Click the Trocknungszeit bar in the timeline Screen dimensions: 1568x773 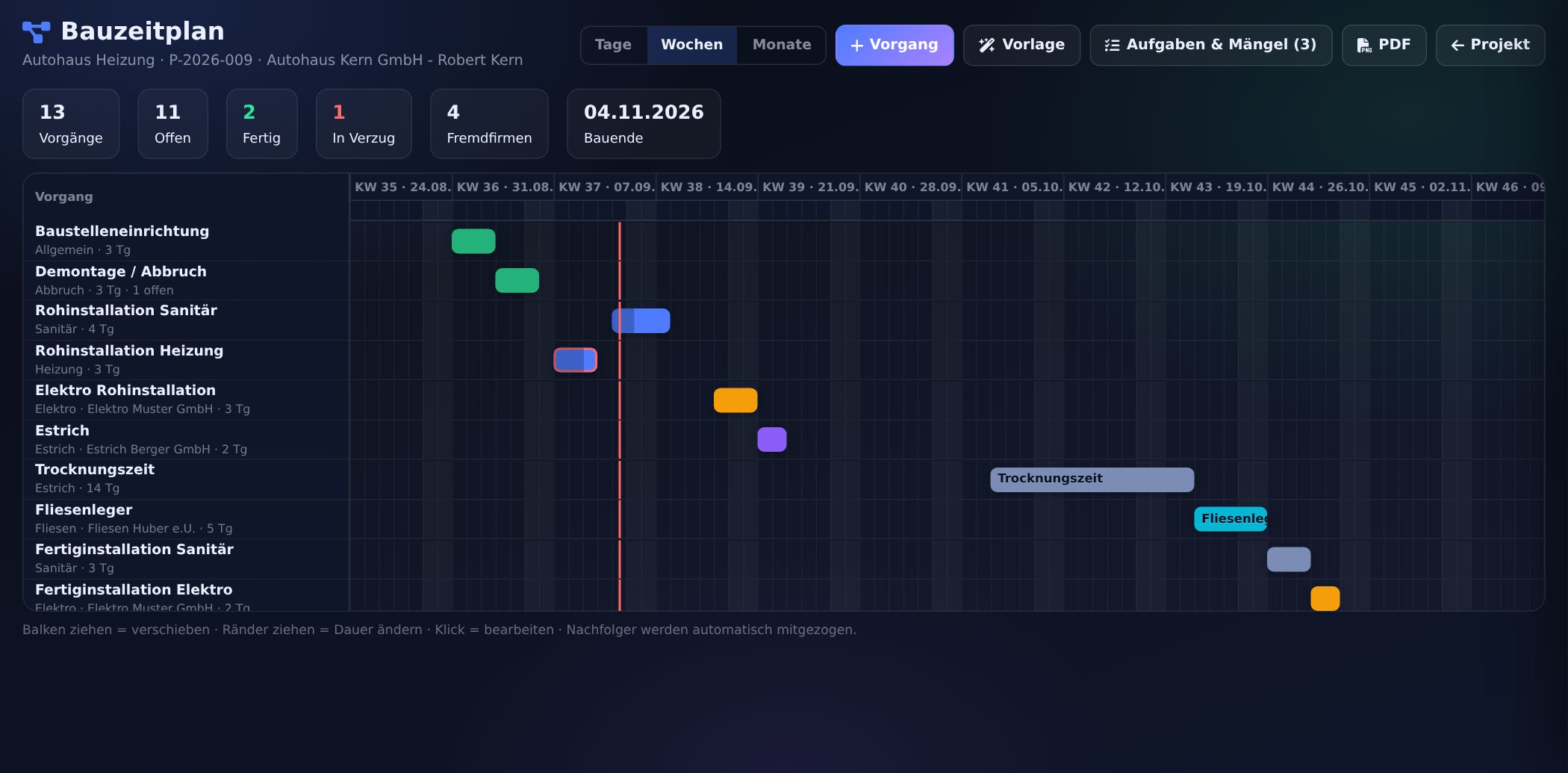point(1092,479)
